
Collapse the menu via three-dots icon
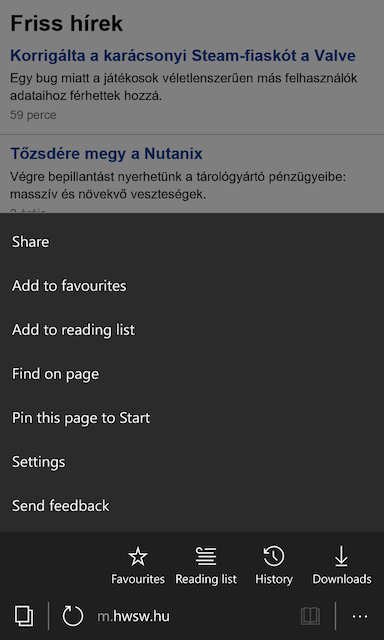tap(360, 617)
